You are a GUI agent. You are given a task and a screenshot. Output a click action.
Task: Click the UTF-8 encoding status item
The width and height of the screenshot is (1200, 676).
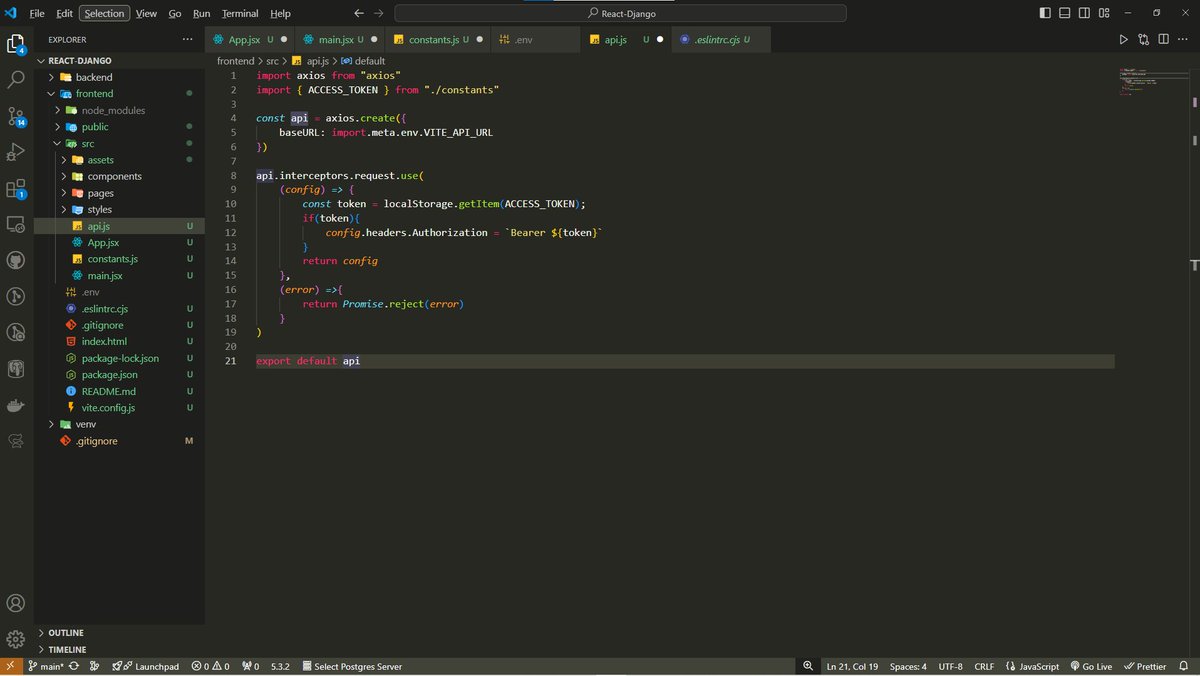tap(950, 666)
